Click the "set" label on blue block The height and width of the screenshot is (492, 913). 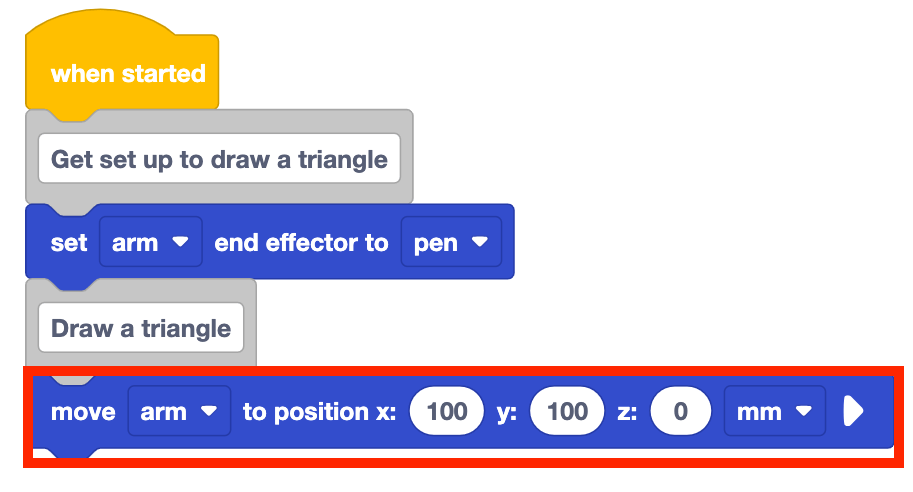coord(69,243)
